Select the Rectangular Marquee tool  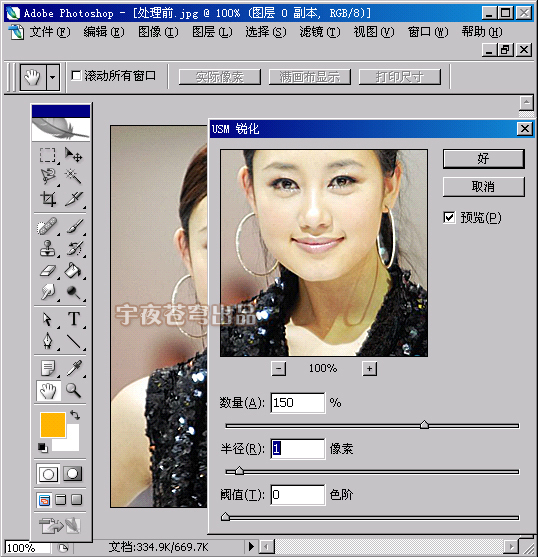[48, 155]
